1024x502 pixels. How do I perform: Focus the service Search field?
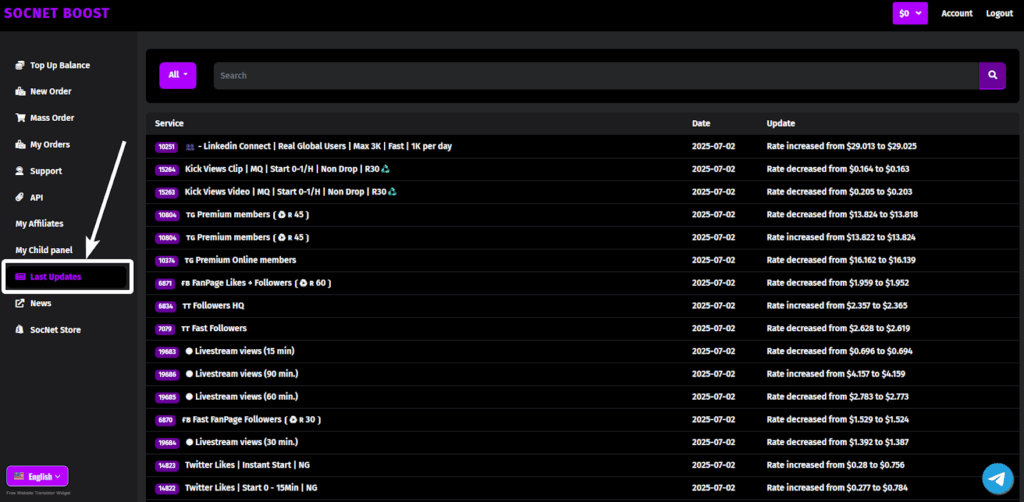point(595,75)
